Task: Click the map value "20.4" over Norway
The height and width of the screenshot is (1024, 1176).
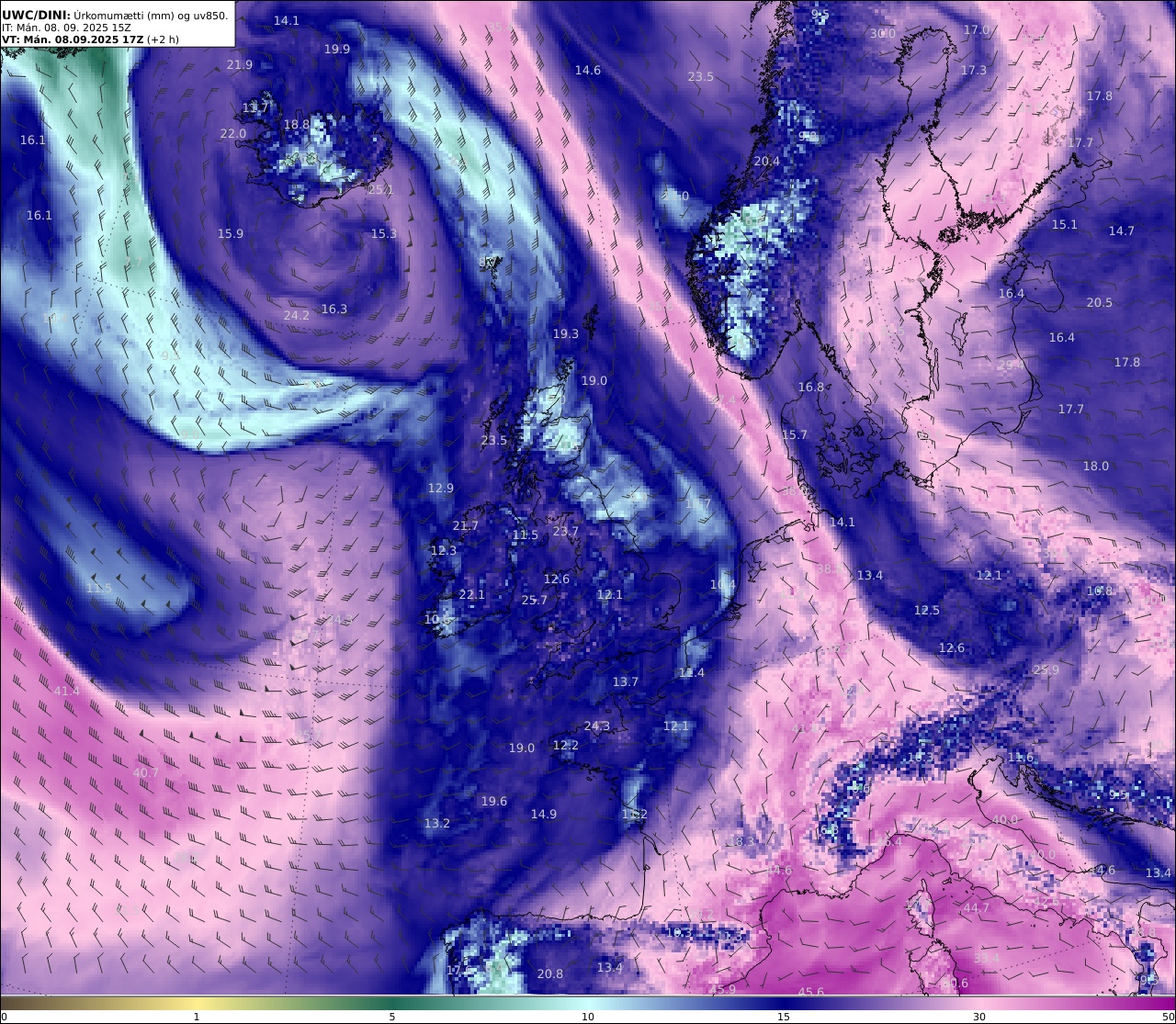Action: [766, 162]
